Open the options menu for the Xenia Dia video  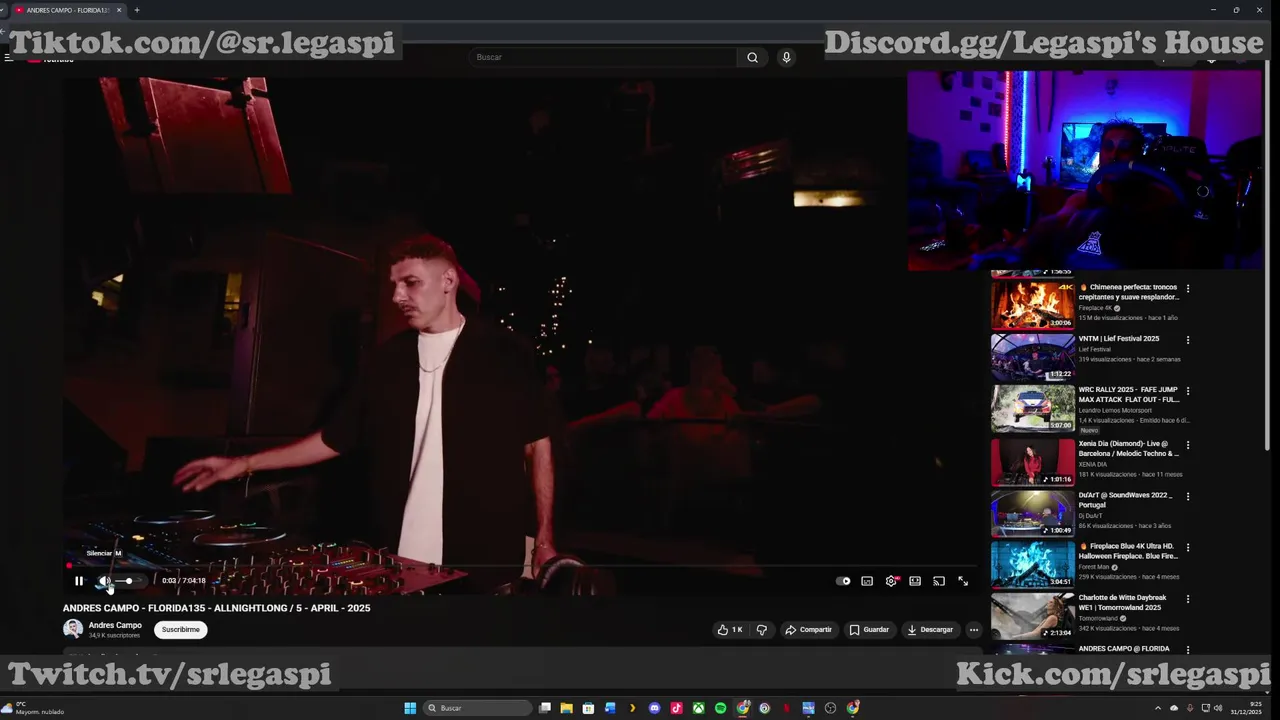(1188, 444)
